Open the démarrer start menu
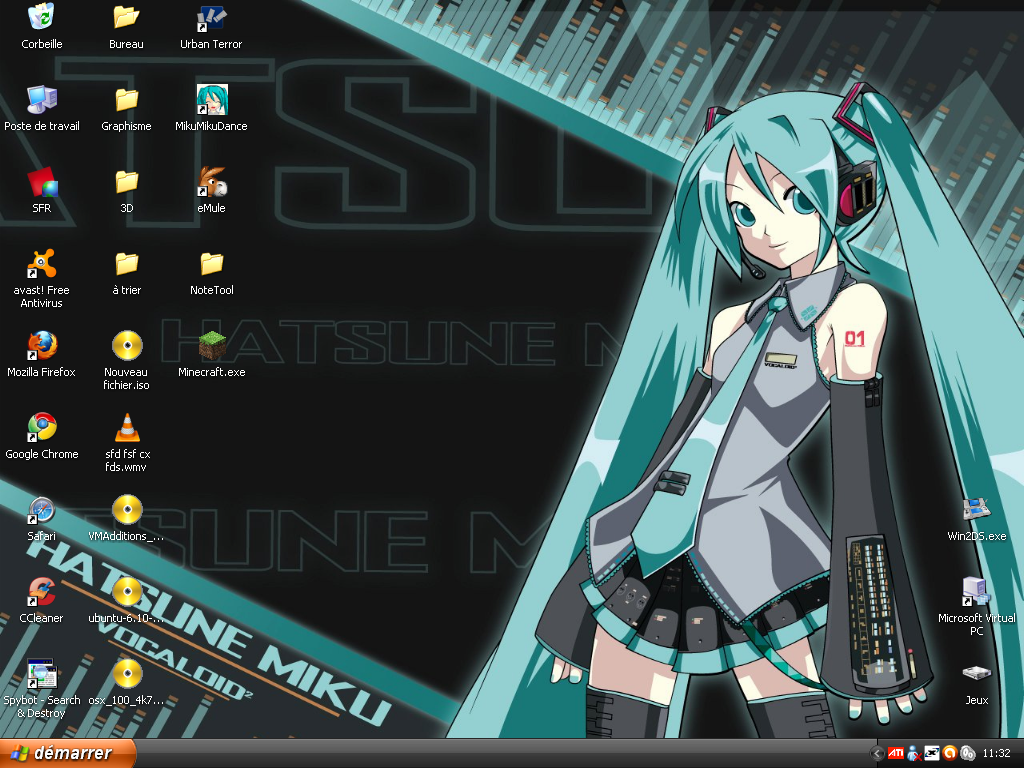1024x768 pixels. coord(68,754)
